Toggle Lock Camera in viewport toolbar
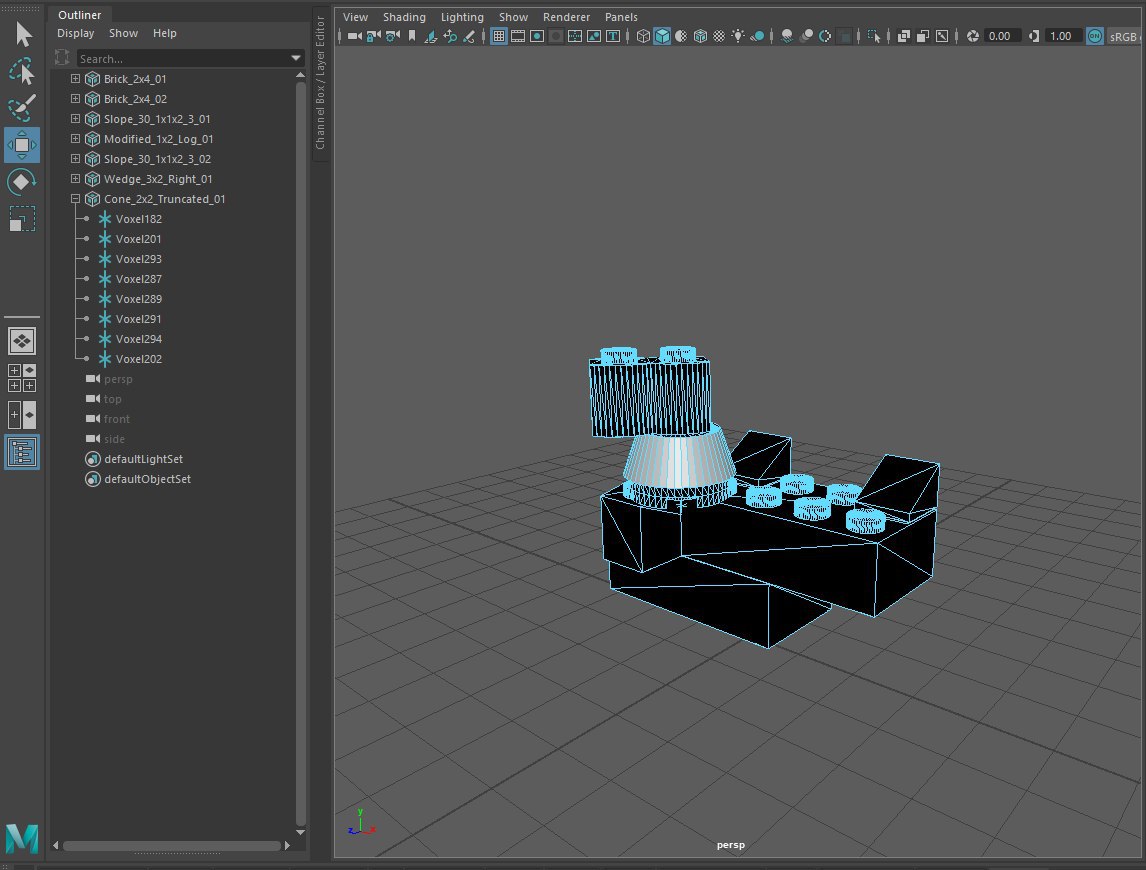The image size is (1146, 870). point(373,36)
